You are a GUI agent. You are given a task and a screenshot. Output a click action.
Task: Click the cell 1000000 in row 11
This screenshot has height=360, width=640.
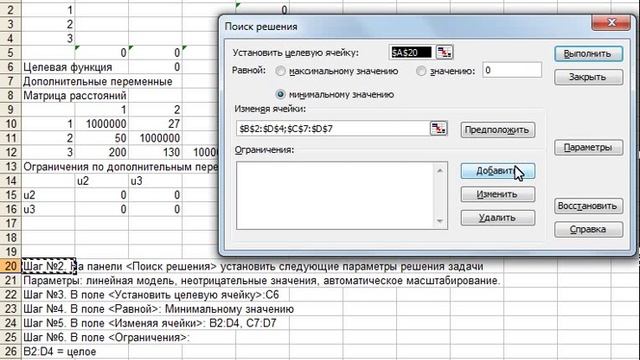click(x=156, y=138)
